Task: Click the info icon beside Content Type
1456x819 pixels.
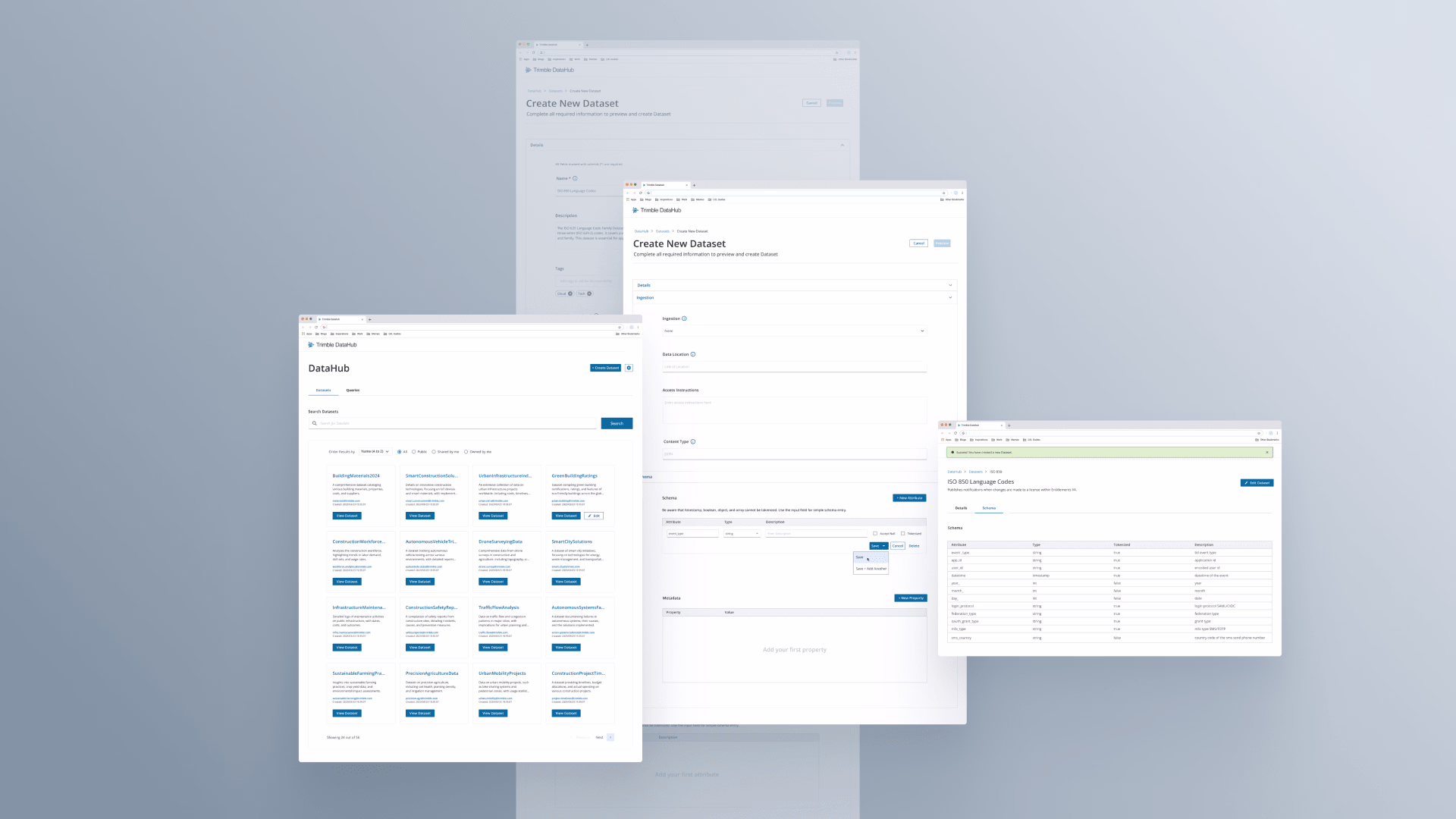Action: (x=693, y=441)
